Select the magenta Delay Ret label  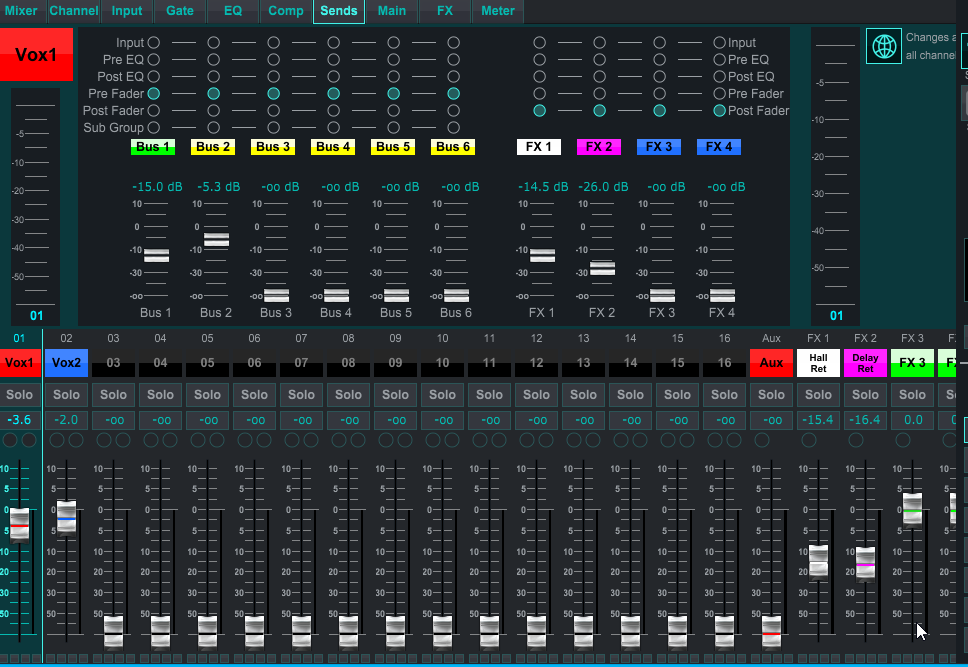[865, 362]
